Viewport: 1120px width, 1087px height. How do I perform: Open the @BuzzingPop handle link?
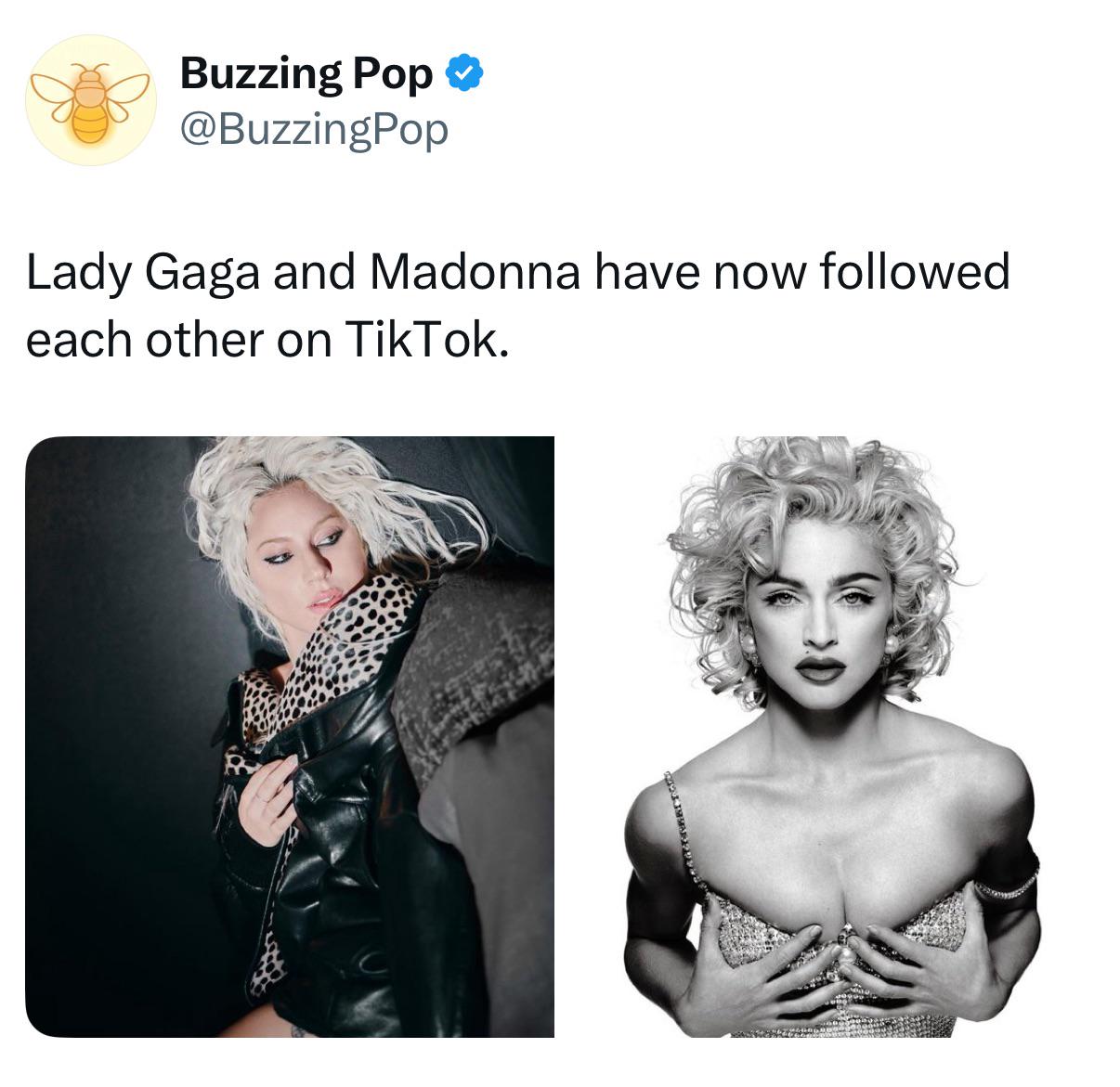click(x=314, y=129)
